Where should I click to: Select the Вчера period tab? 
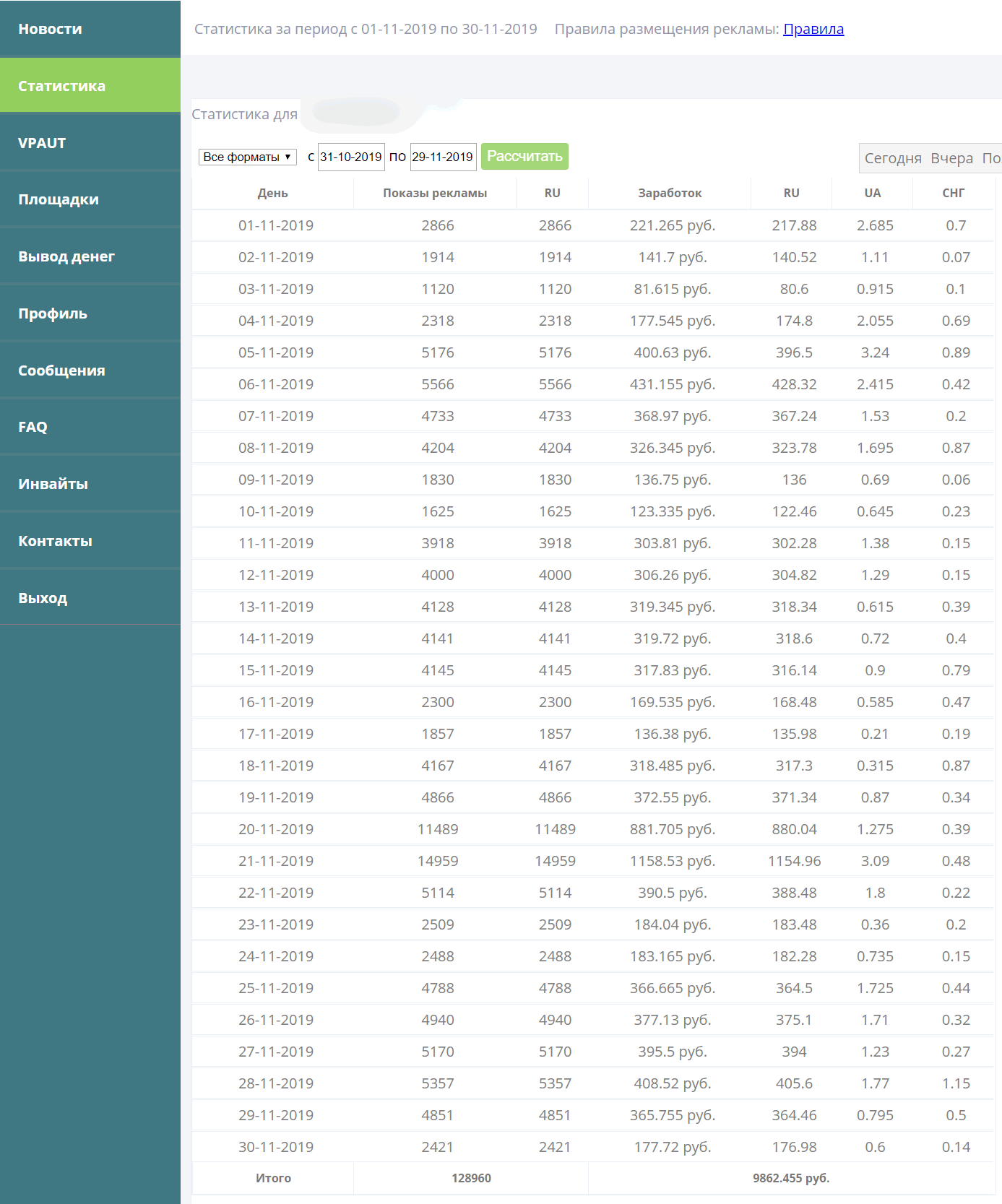point(951,158)
